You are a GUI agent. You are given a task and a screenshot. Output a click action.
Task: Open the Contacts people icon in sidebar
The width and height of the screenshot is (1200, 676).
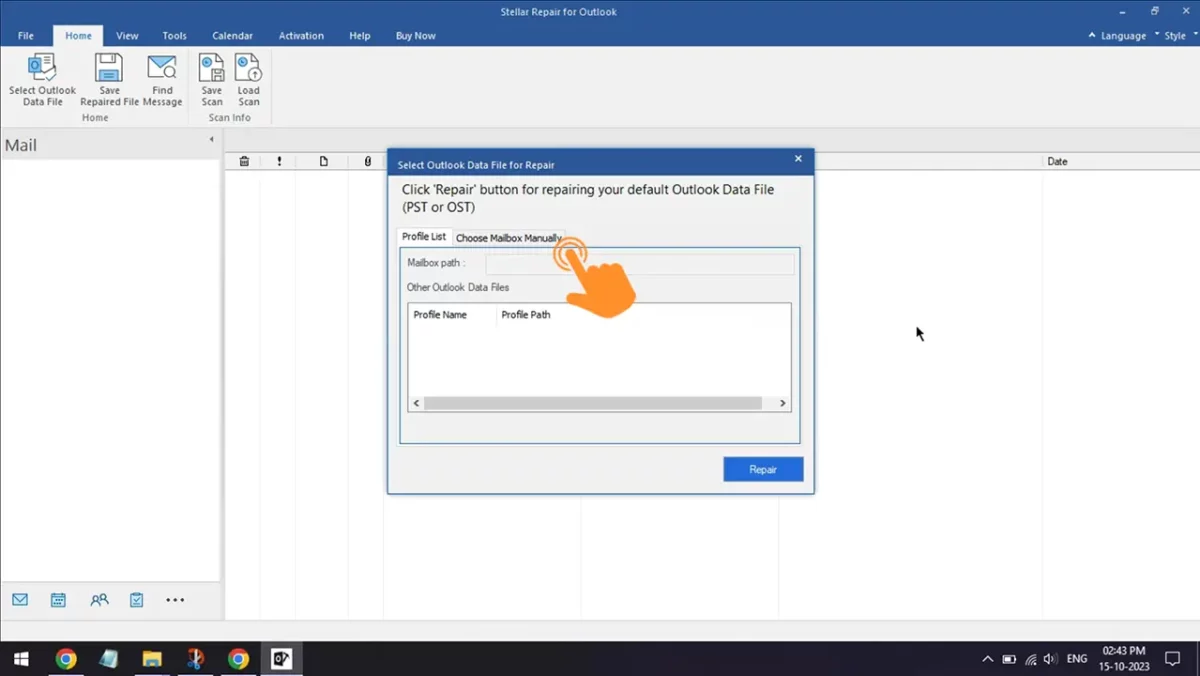coord(99,600)
